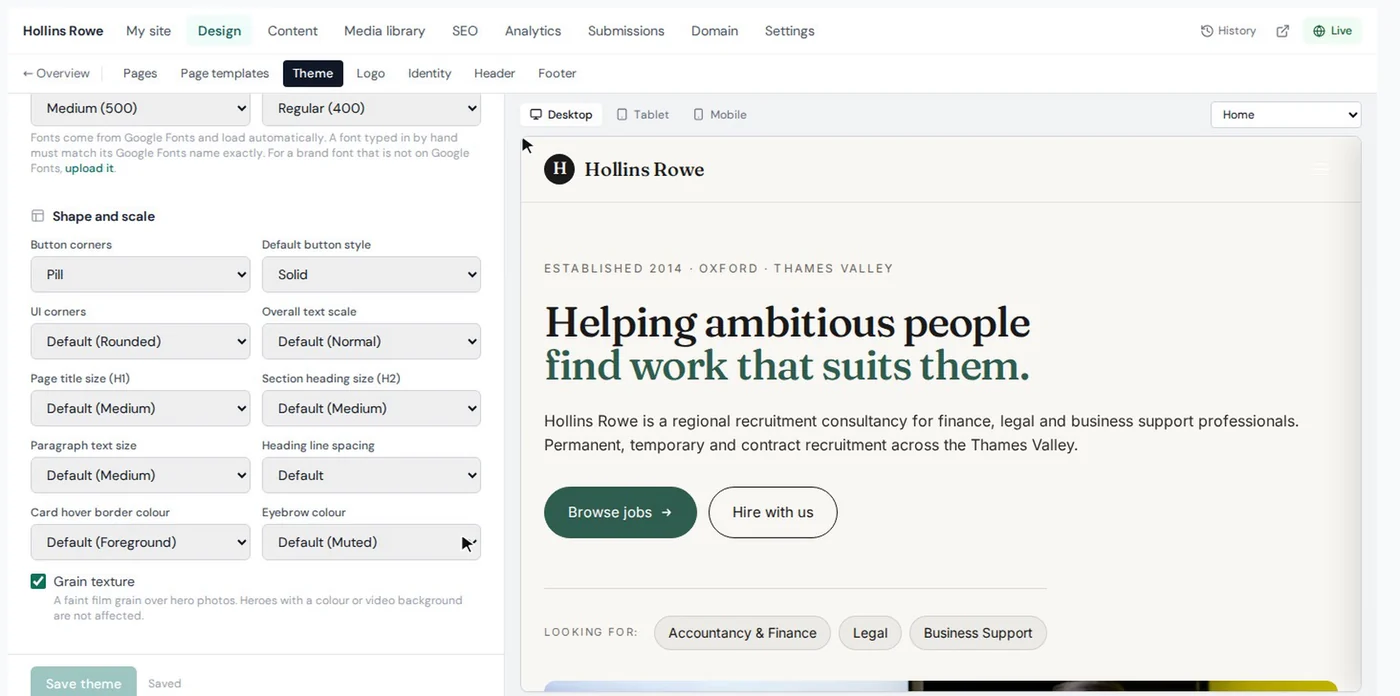
Task: Expand the Overall text scale dropdown
Action: point(371,341)
